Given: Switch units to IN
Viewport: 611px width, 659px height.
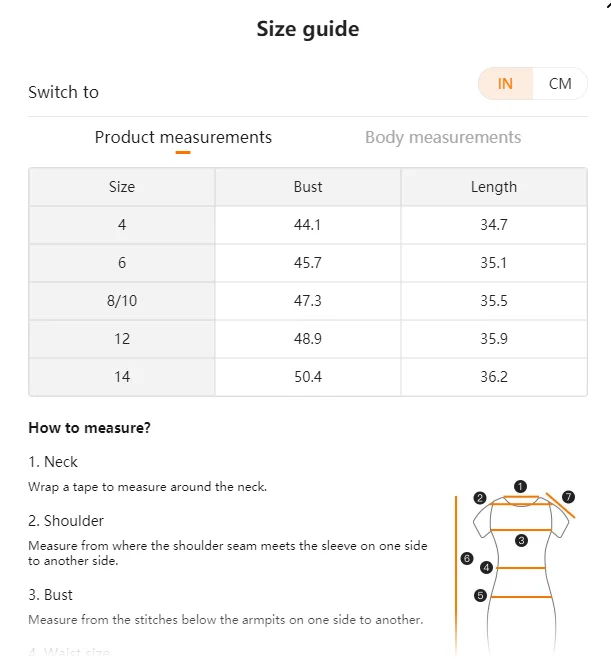Looking at the screenshot, I should pos(505,84).
